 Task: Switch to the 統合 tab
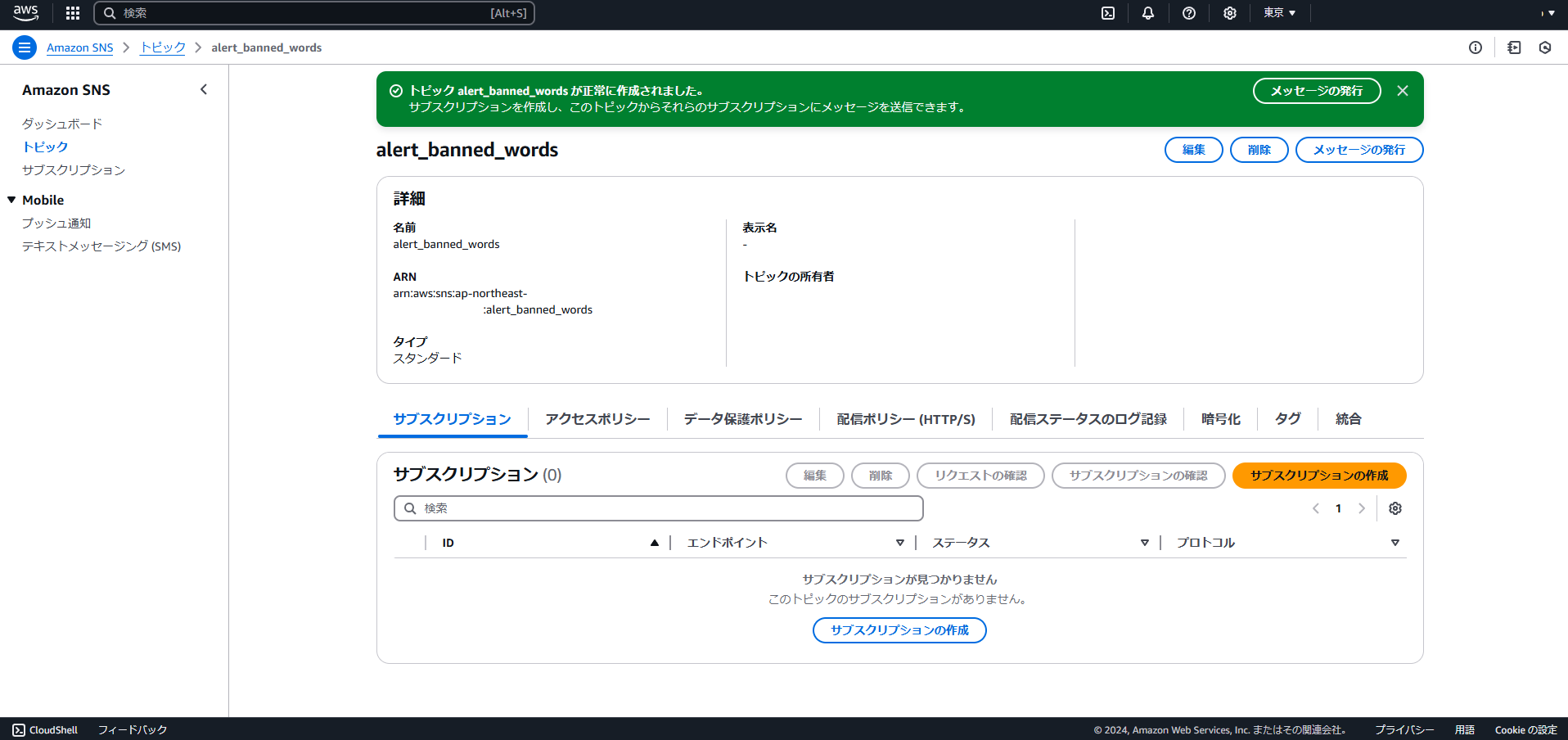click(1349, 419)
